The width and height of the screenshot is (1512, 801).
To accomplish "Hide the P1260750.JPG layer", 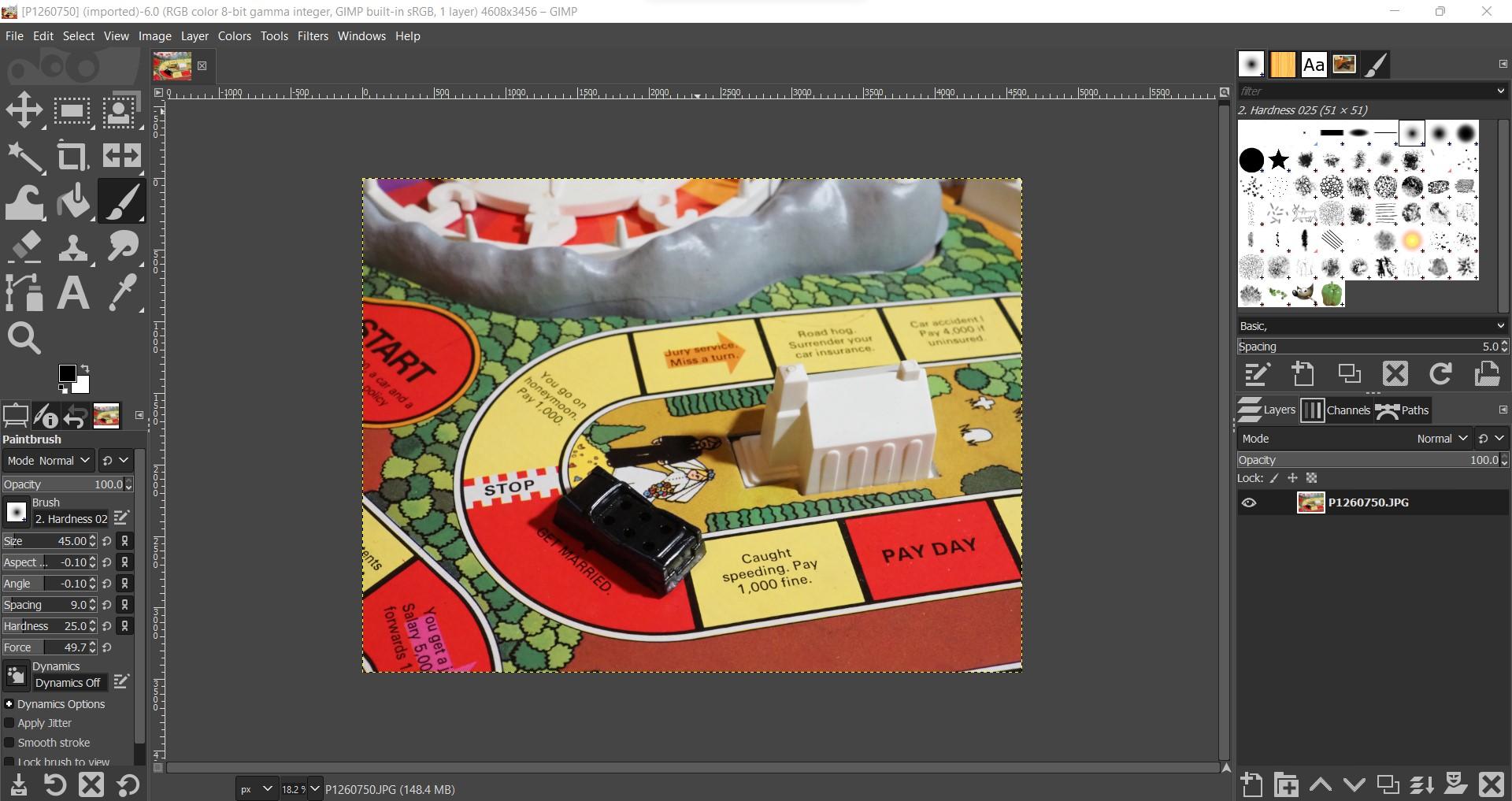I will click(x=1249, y=502).
